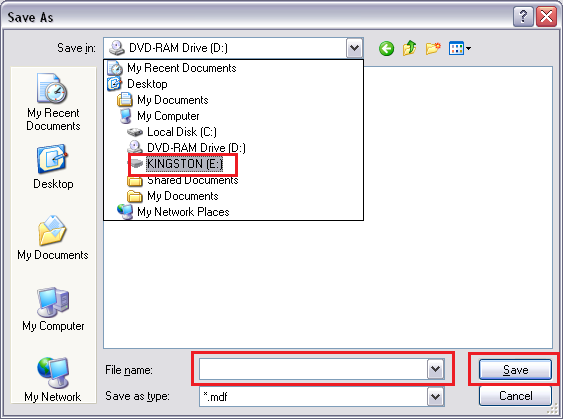563x419 pixels.
Task: Open My Network in places bar
Action: pyautogui.click(x=53, y=379)
